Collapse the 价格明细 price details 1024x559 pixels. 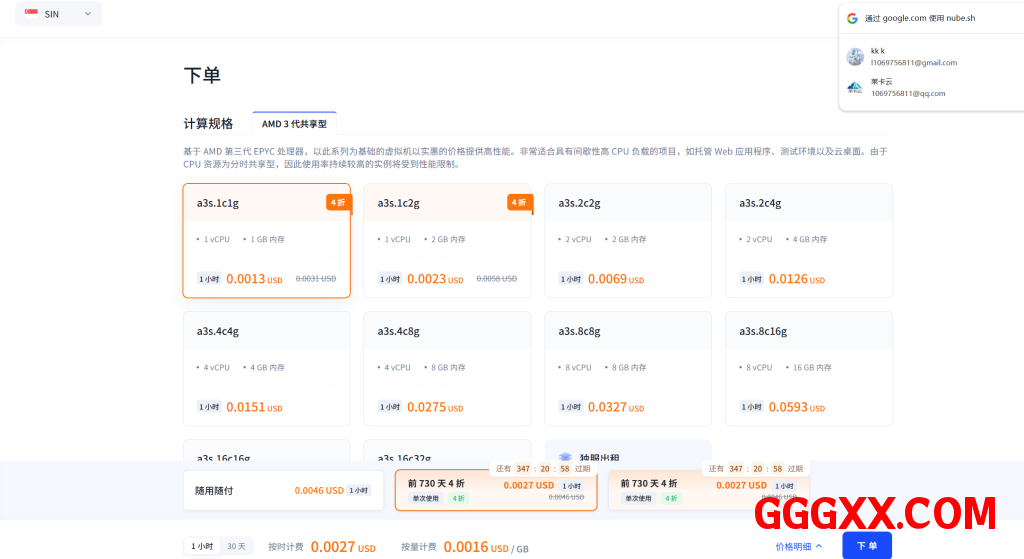coord(798,546)
